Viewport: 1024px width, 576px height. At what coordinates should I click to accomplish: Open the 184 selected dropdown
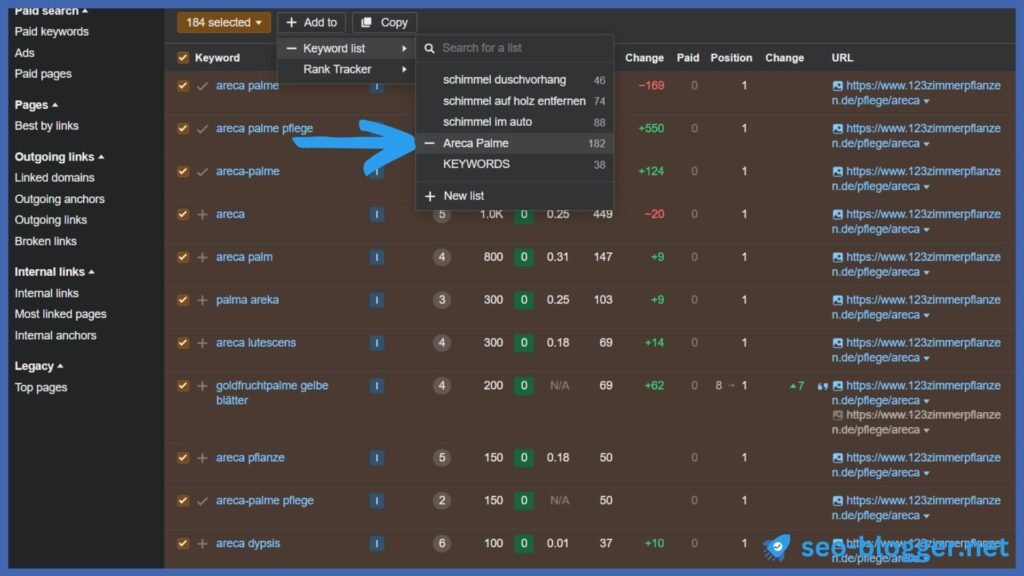223,22
